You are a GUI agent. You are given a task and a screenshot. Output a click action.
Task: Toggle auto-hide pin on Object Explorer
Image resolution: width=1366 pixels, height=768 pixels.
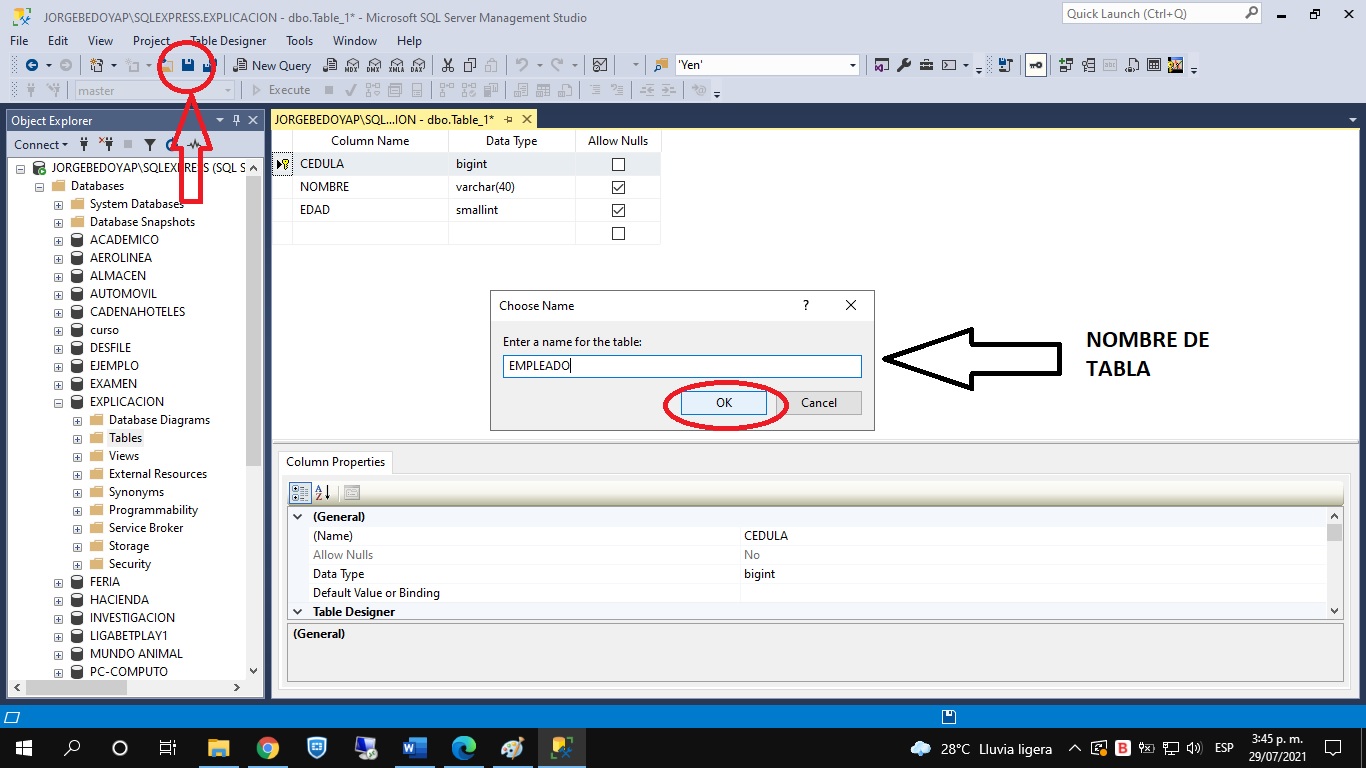(x=237, y=120)
